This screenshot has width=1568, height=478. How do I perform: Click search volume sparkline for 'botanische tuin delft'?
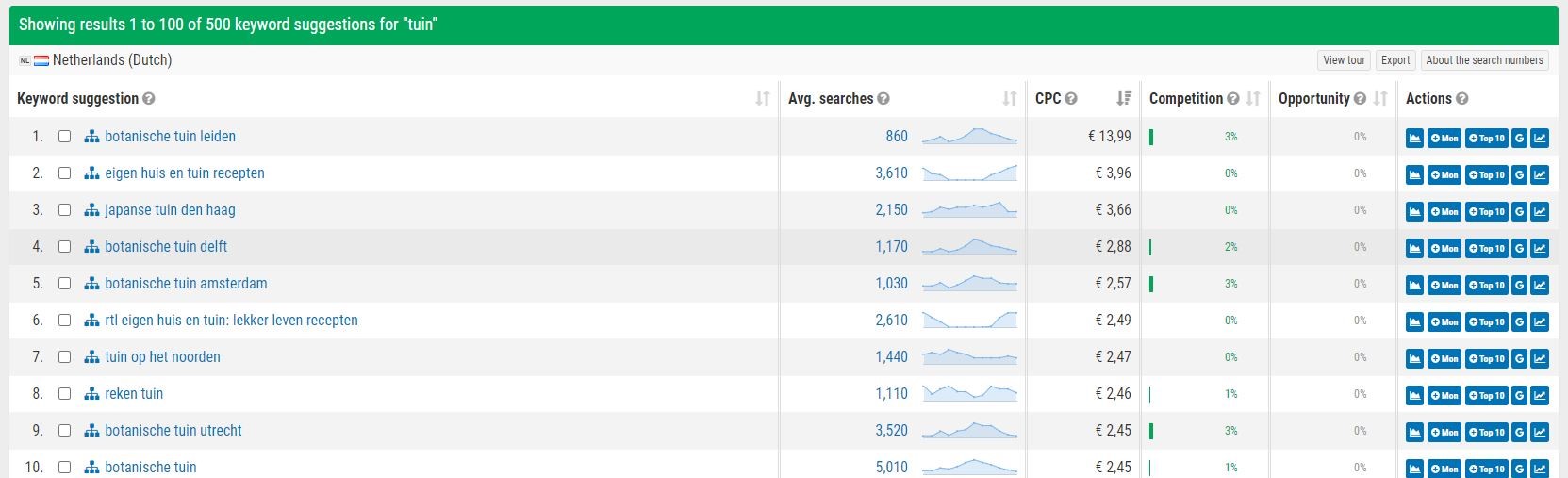pyautogui.click(x=970, y=246)
